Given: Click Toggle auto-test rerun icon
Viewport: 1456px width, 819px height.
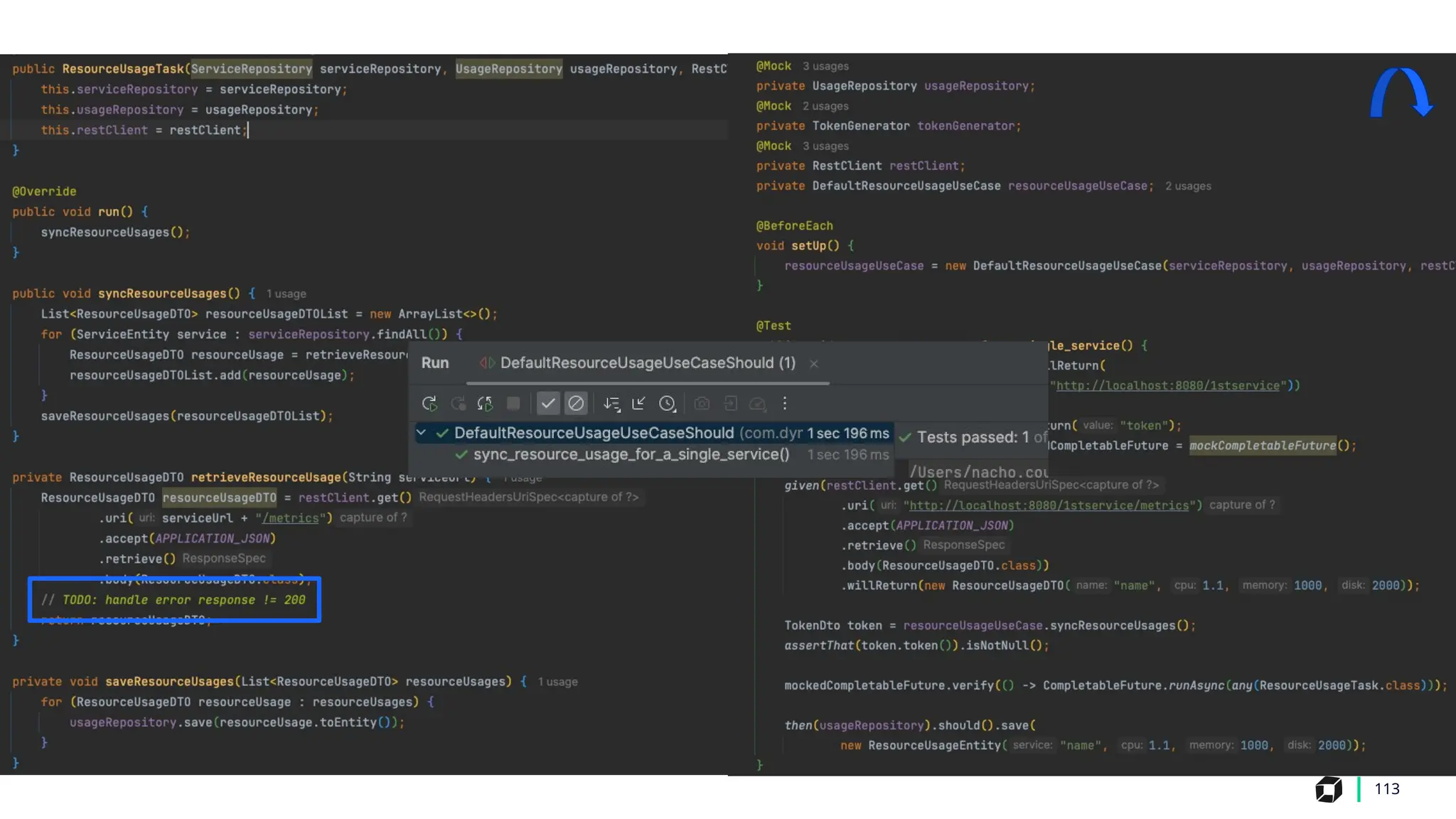Looking at the screenshot, I should 485,404.
